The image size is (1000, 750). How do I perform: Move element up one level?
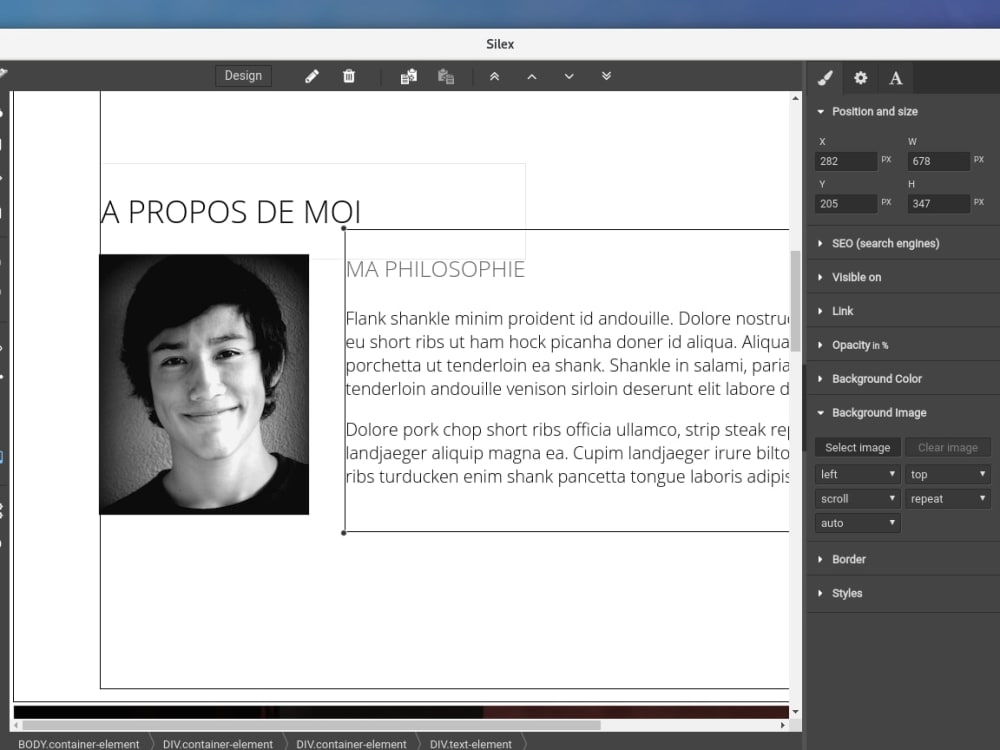(x=532, y=77)
